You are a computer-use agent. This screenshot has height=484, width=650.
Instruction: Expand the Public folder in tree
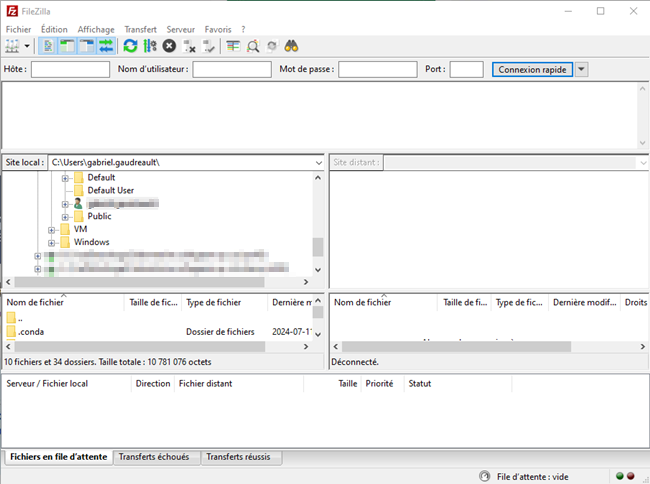tap(65, 217)
